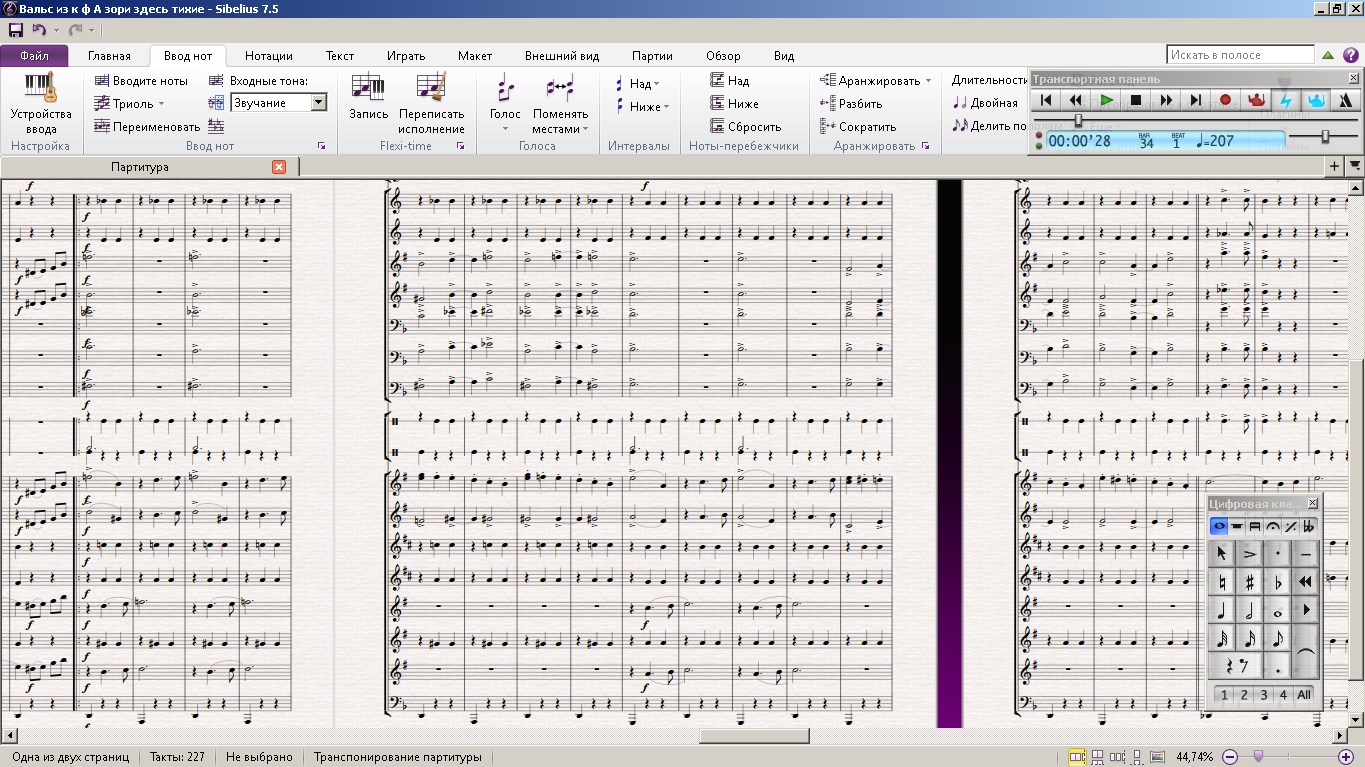The image size is (1365, 767).
Task: Close the Партитура document tab
Action: click(279, 167)
